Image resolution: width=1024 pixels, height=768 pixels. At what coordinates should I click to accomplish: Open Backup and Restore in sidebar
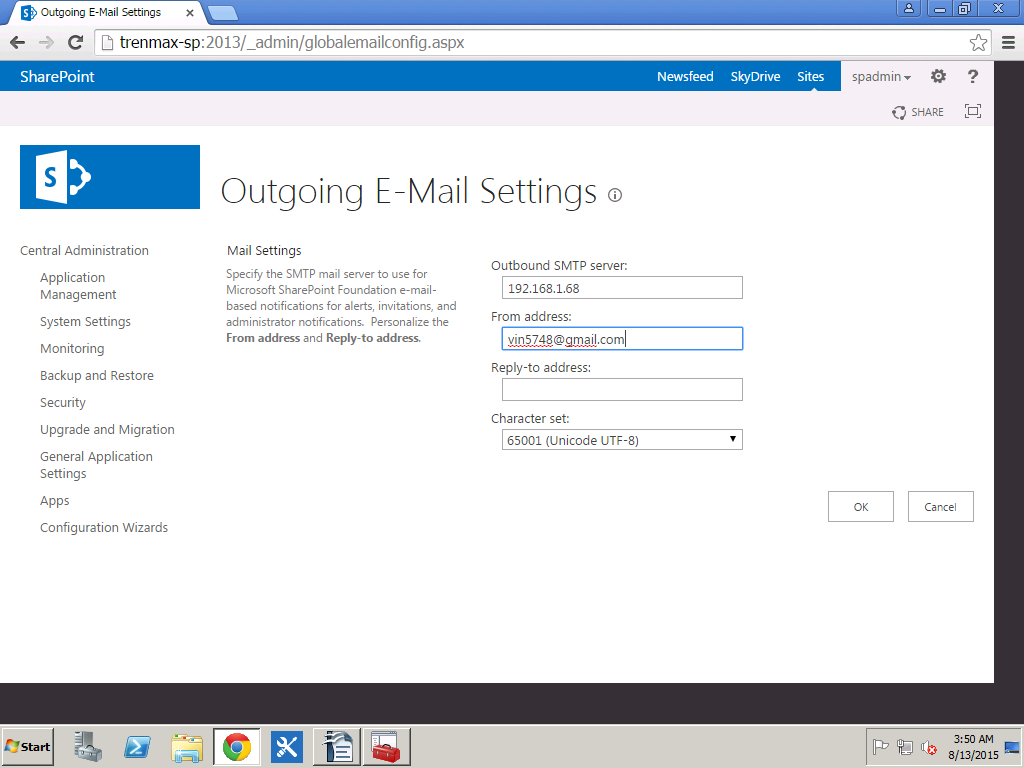pos(97,376)
